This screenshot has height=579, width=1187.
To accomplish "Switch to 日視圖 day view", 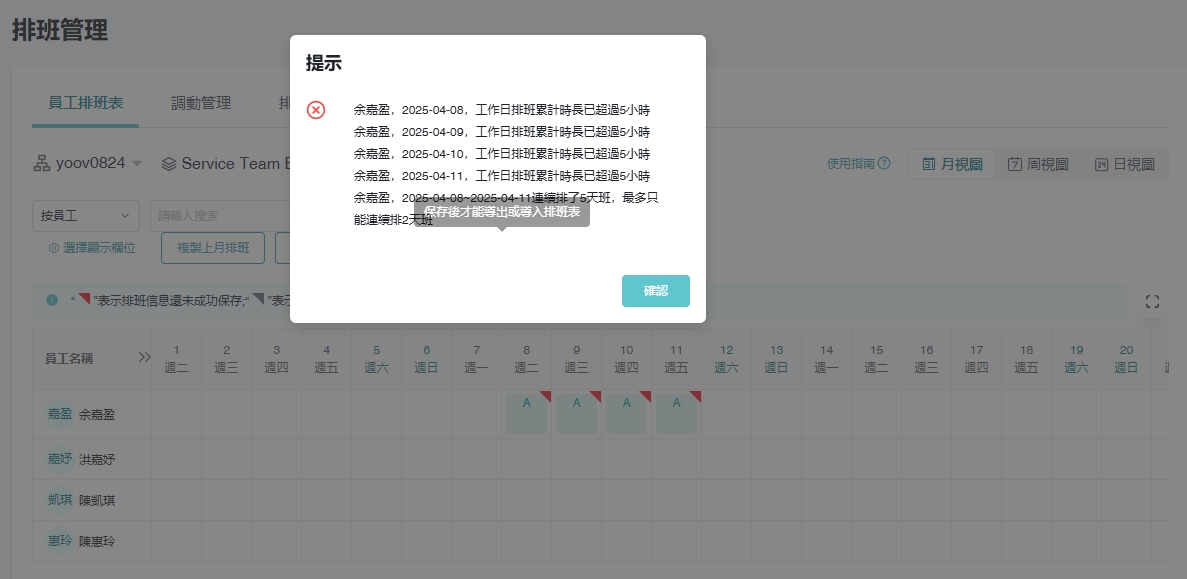I will coord(1124,164).
